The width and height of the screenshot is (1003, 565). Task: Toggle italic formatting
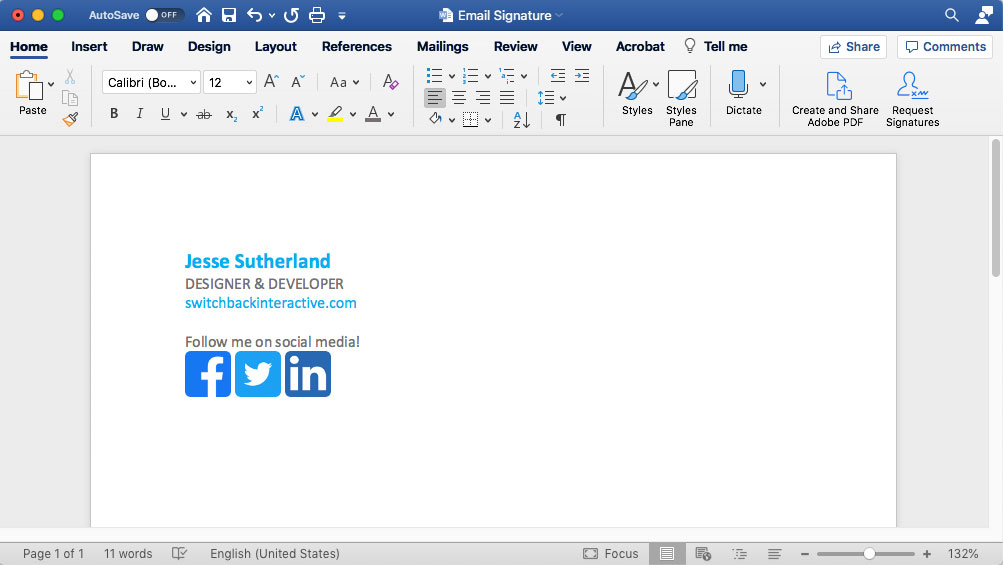click(x=139, y=114)
